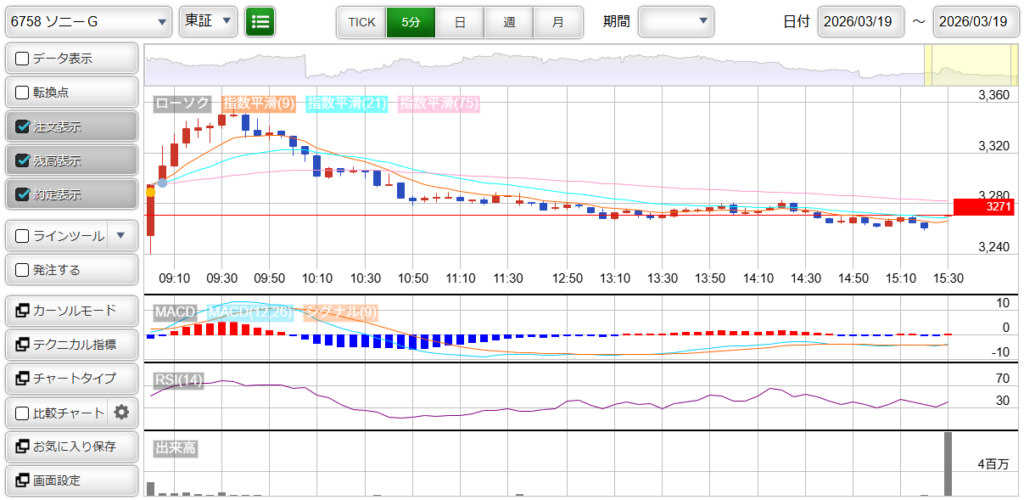Open テクニカル指標 settings panel
Viewport: 1024px width, 500px height.
click(x=70, y=344)
